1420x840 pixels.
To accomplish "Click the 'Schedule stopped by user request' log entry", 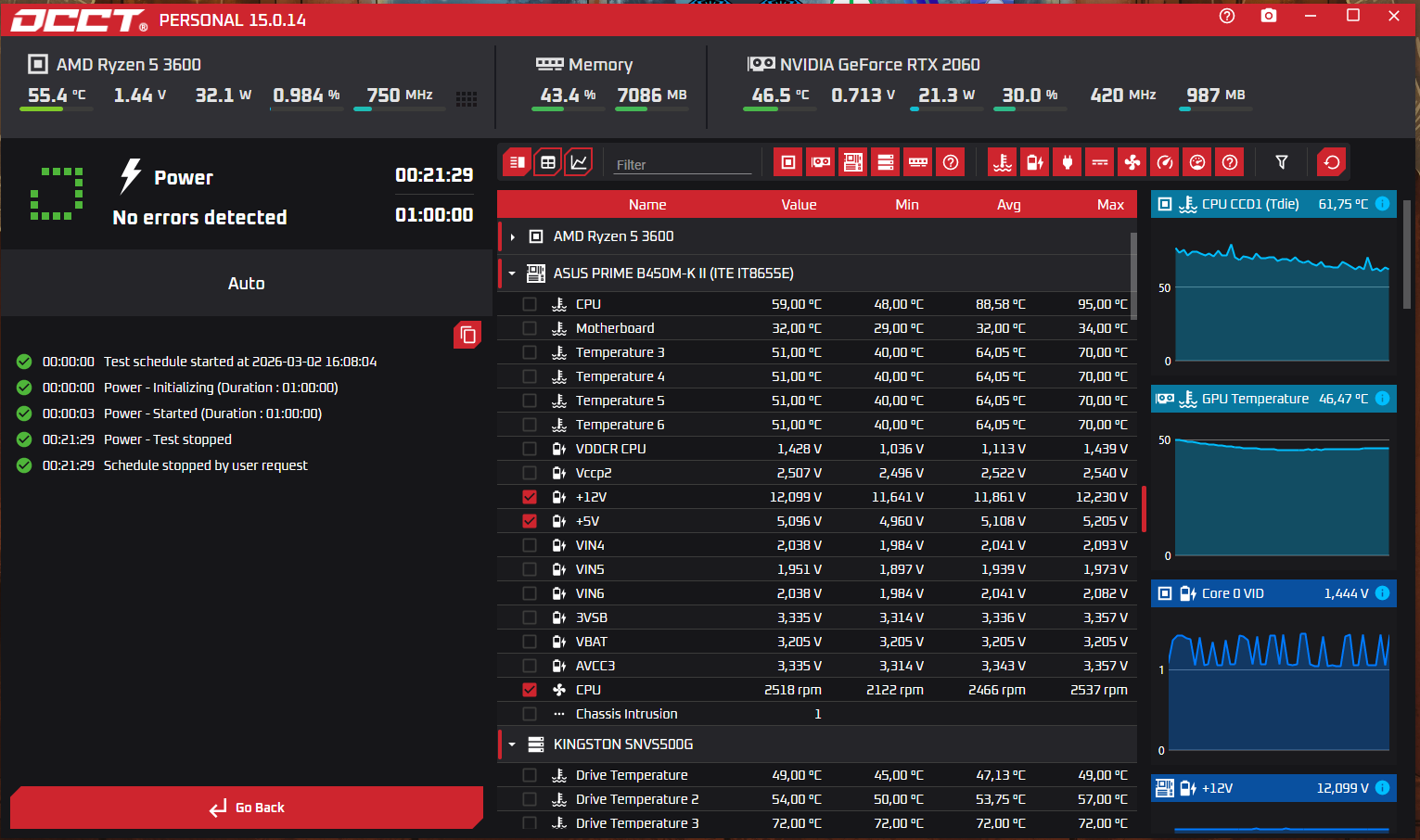I will (205, 465).
